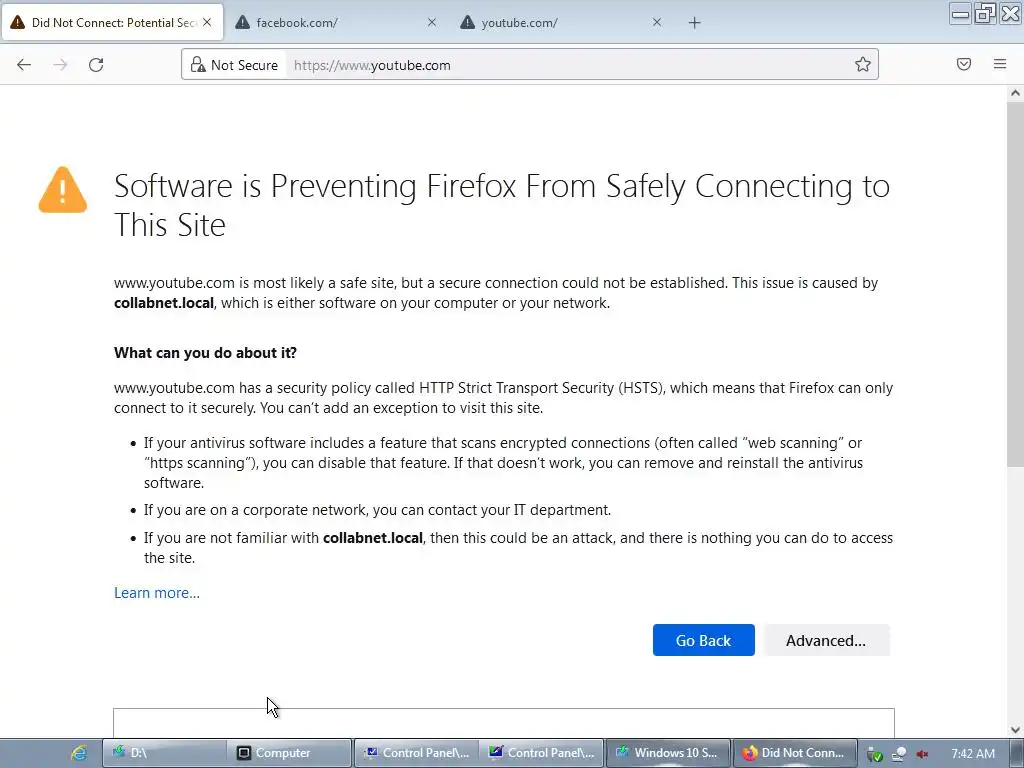Click the page scrollbar down arrow
This screenshot has height=768, width=1024.
tap(1015, 730)
